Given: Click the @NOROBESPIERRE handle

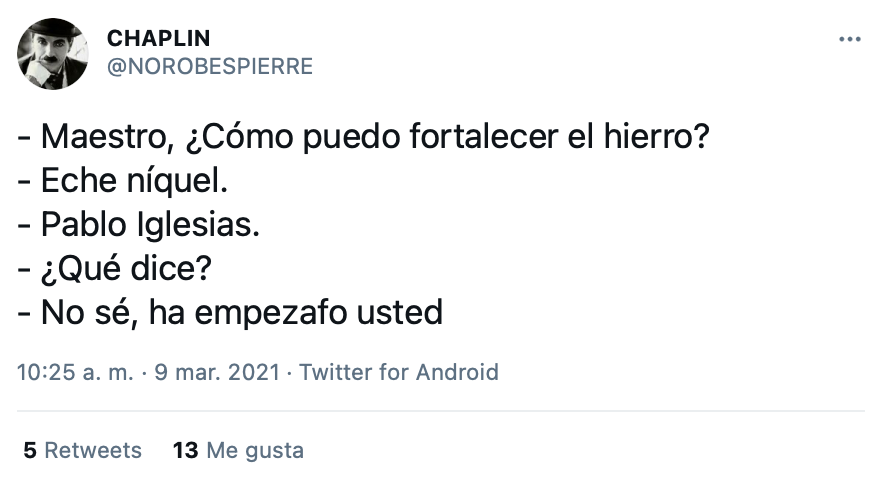Looking at the screenshot, I should [x=209, y=67].
